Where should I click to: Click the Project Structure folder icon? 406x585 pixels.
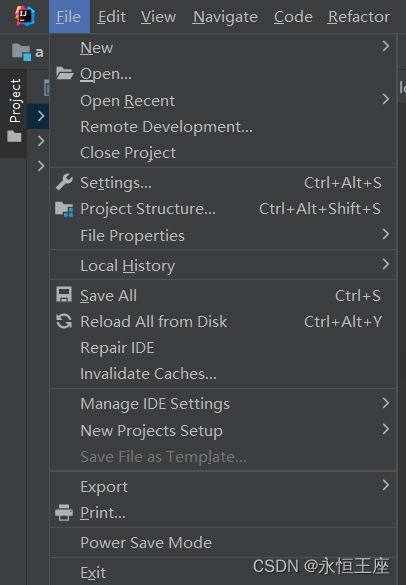pos(64,209)
